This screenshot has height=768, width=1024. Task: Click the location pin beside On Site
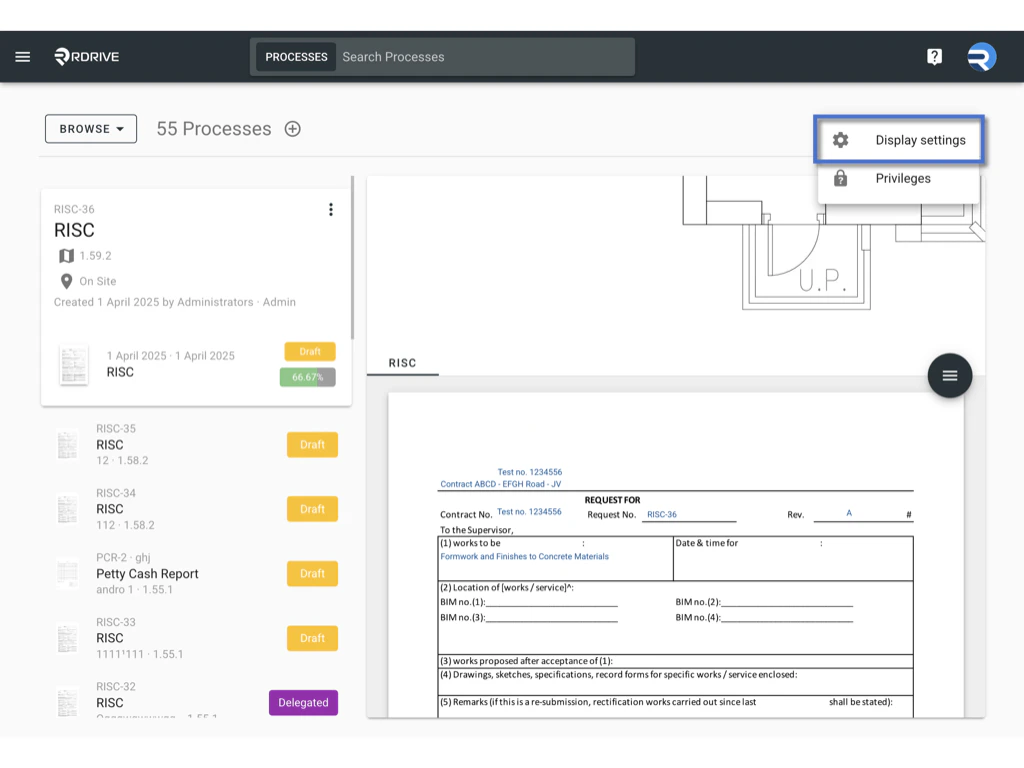67,281
